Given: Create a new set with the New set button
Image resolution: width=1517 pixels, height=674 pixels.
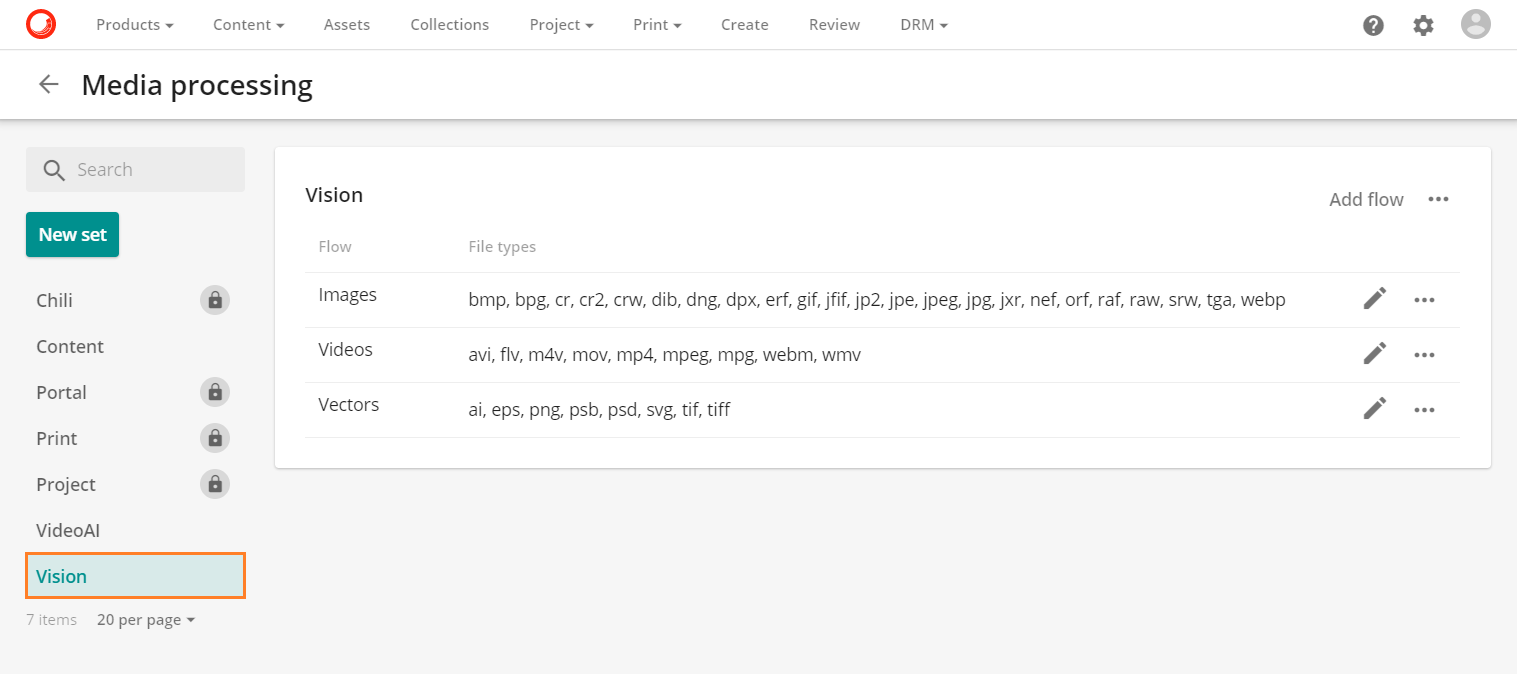Looking at the screenshot, I should coord(72,234).
